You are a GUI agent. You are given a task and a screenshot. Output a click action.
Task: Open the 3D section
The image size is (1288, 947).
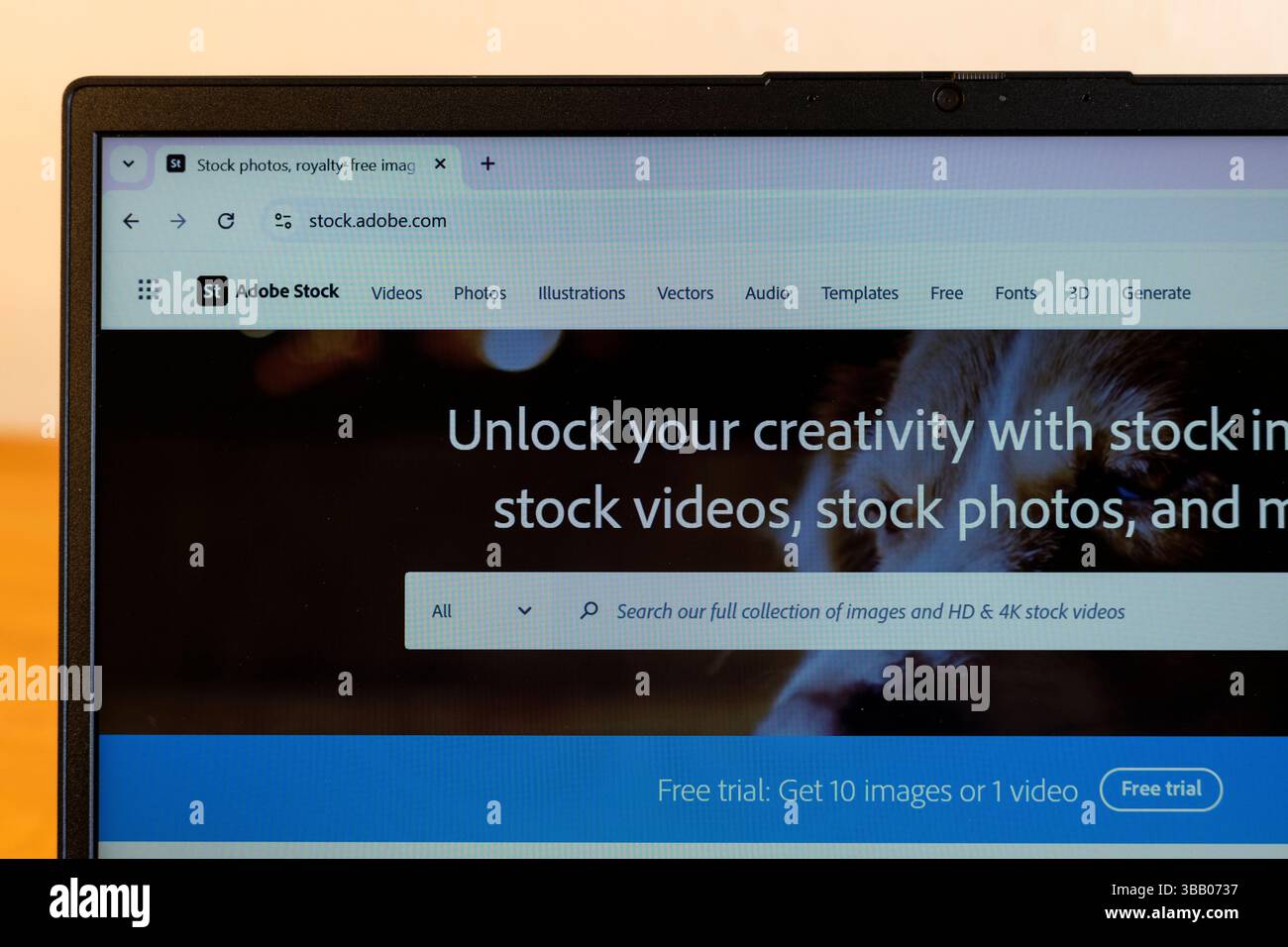[1079, 293]
